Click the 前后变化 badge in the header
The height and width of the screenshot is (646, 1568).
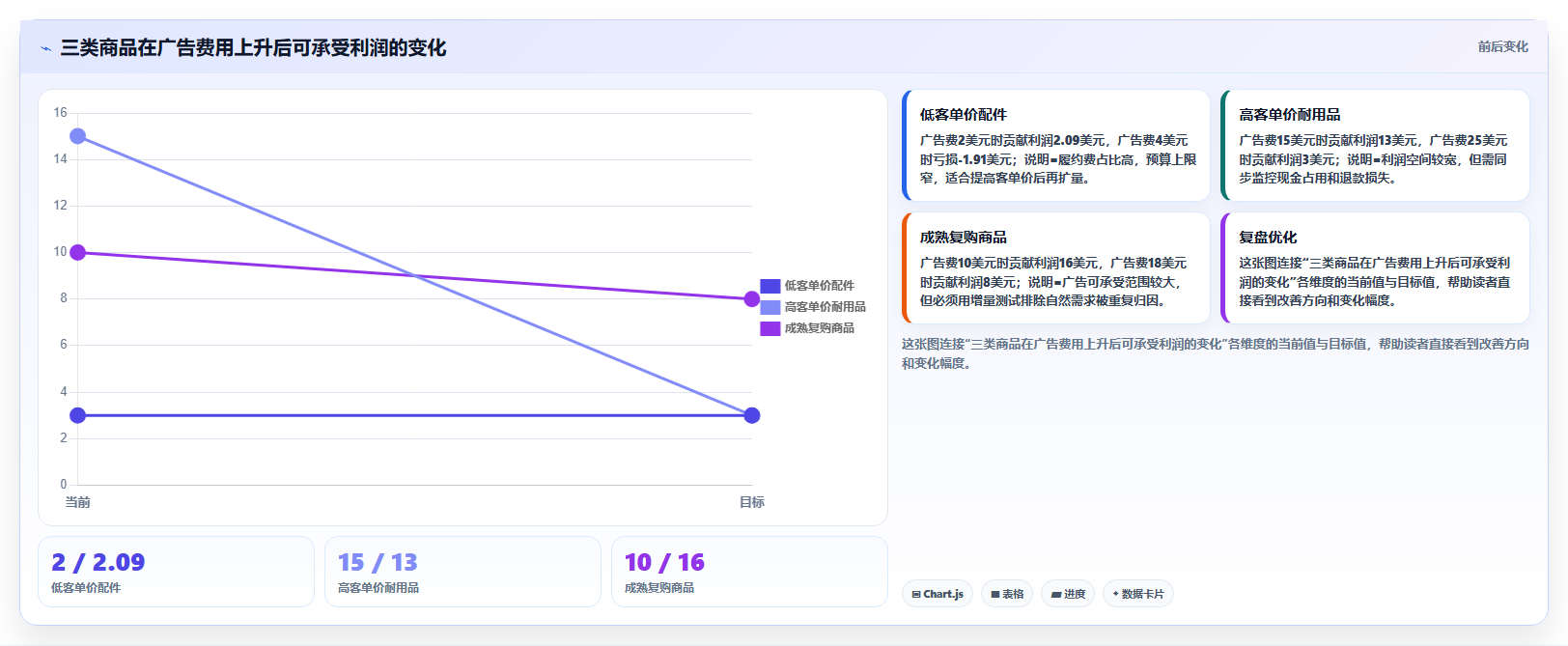pos(1502,46)
